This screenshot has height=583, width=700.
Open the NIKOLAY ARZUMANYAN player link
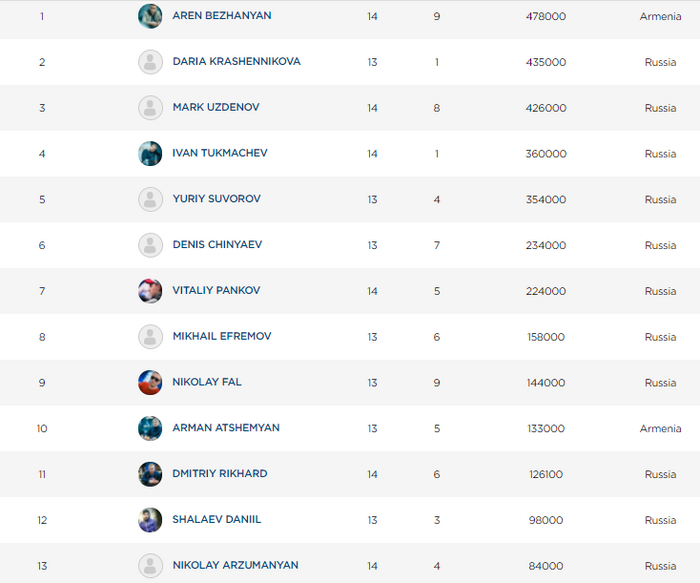pos(235,566)
